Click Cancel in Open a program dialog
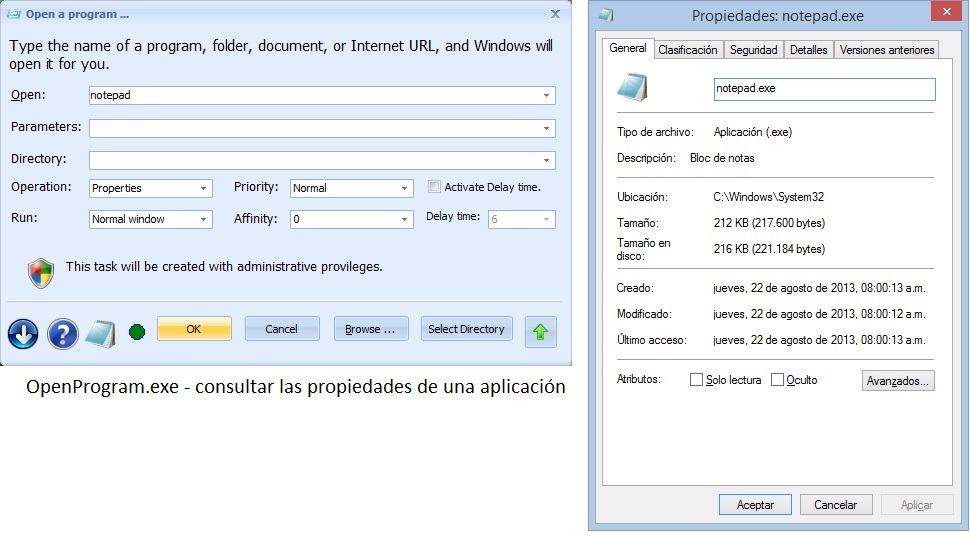970x537 pixels. click(x=282, y=329)
